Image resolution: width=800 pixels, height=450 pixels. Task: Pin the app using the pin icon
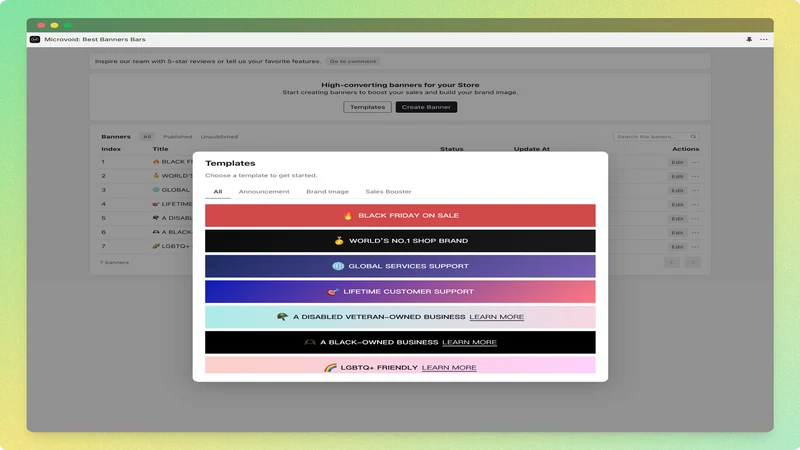click(749, 39)
